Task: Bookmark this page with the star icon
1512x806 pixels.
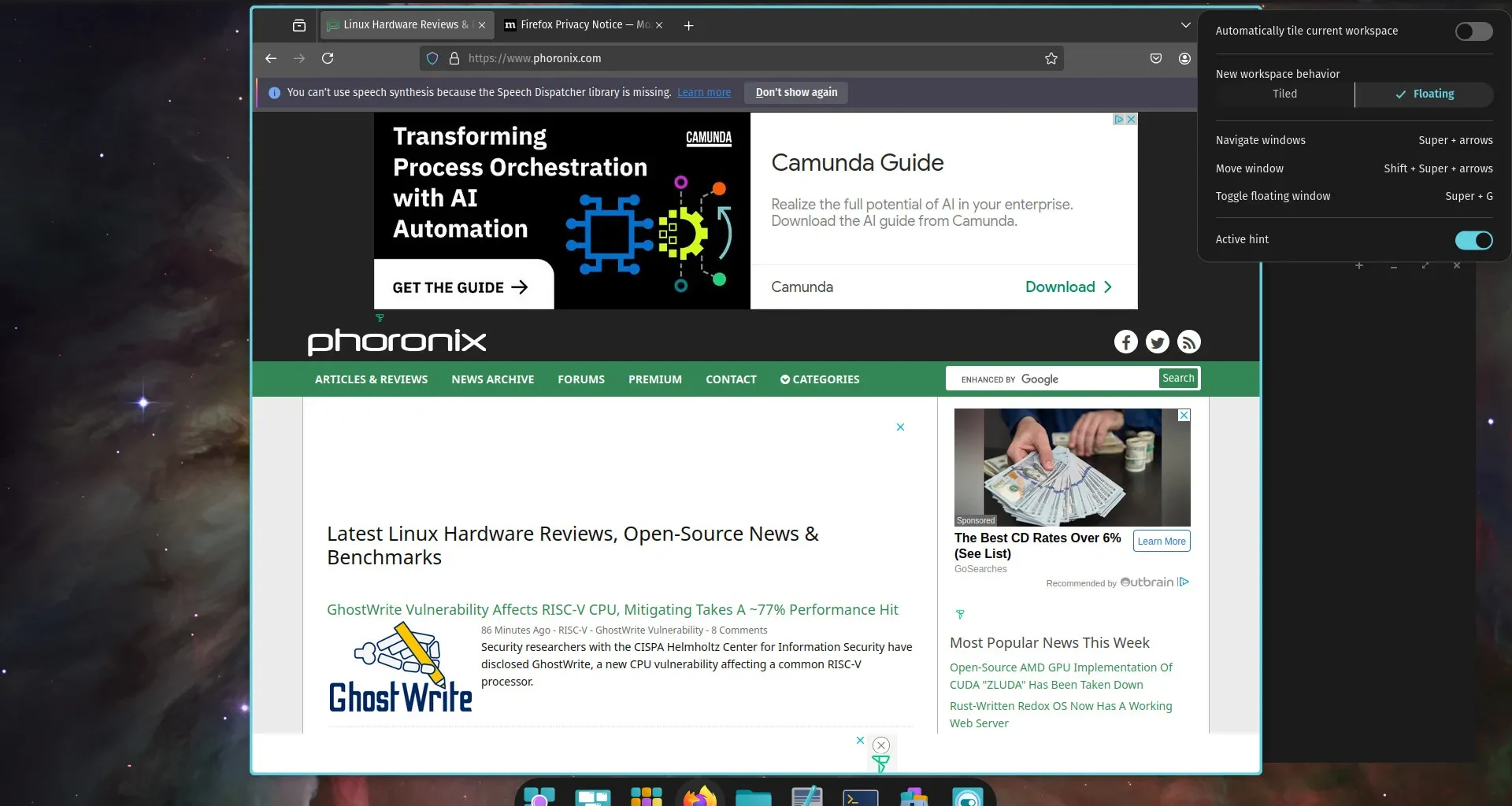Action: click(x=1051, y=58)
